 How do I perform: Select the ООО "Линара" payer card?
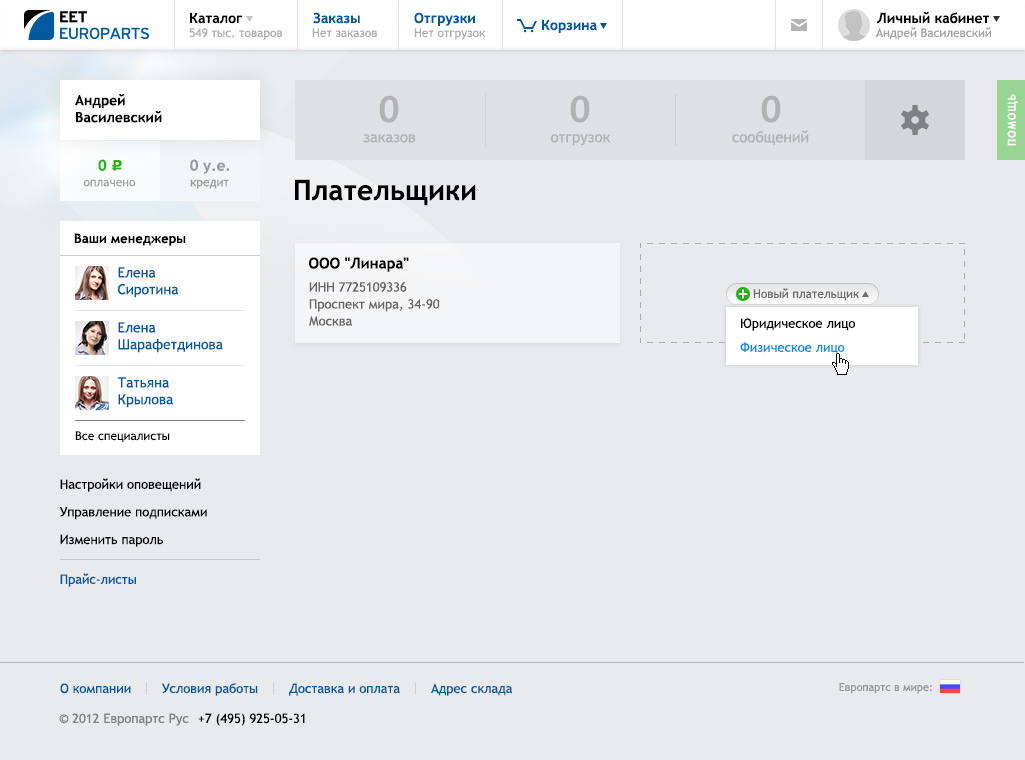pyautogui.click(x=457, y=292)
